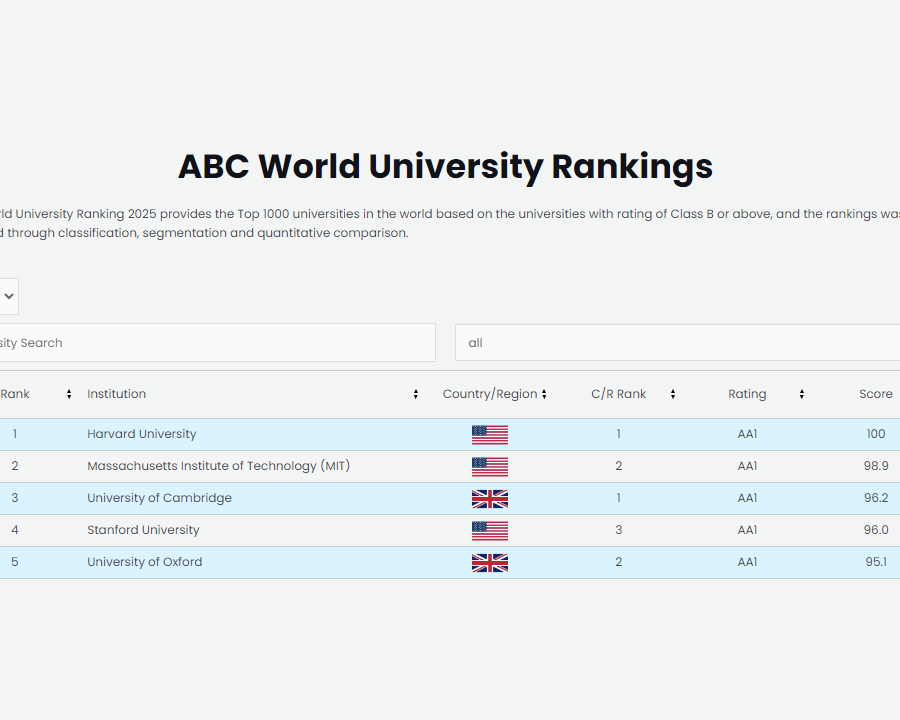Click the US flag in Stanford row
The width and height of the screenshot is (900, 720).
click(490, 531)
